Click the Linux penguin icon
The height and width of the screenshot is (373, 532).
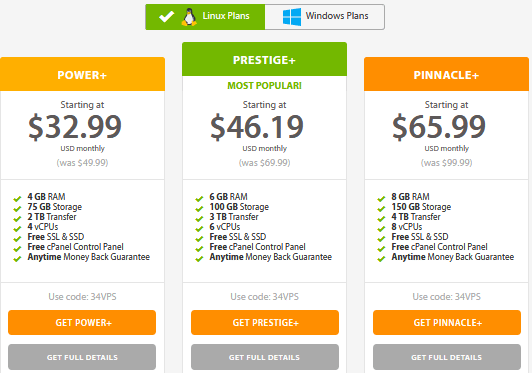tap(189, 17)
